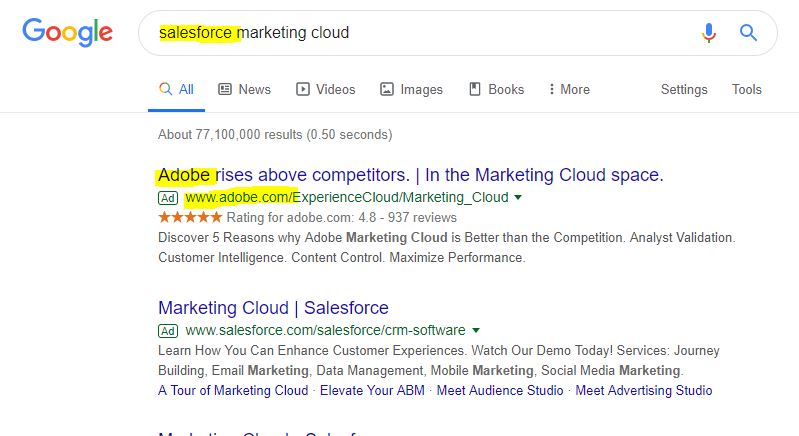Open search Tools options
Screen dimensions: 799x436
[747, 89]
